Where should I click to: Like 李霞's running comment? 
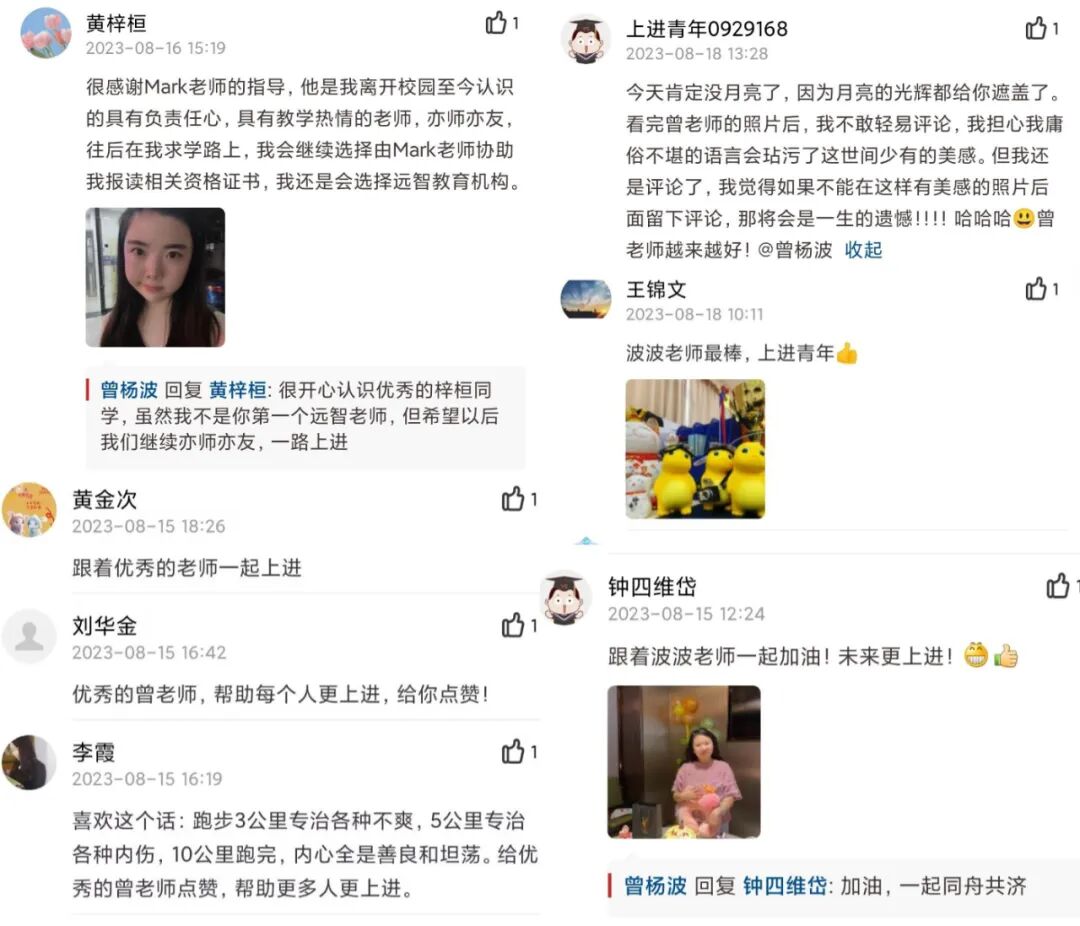click(513, 751)
